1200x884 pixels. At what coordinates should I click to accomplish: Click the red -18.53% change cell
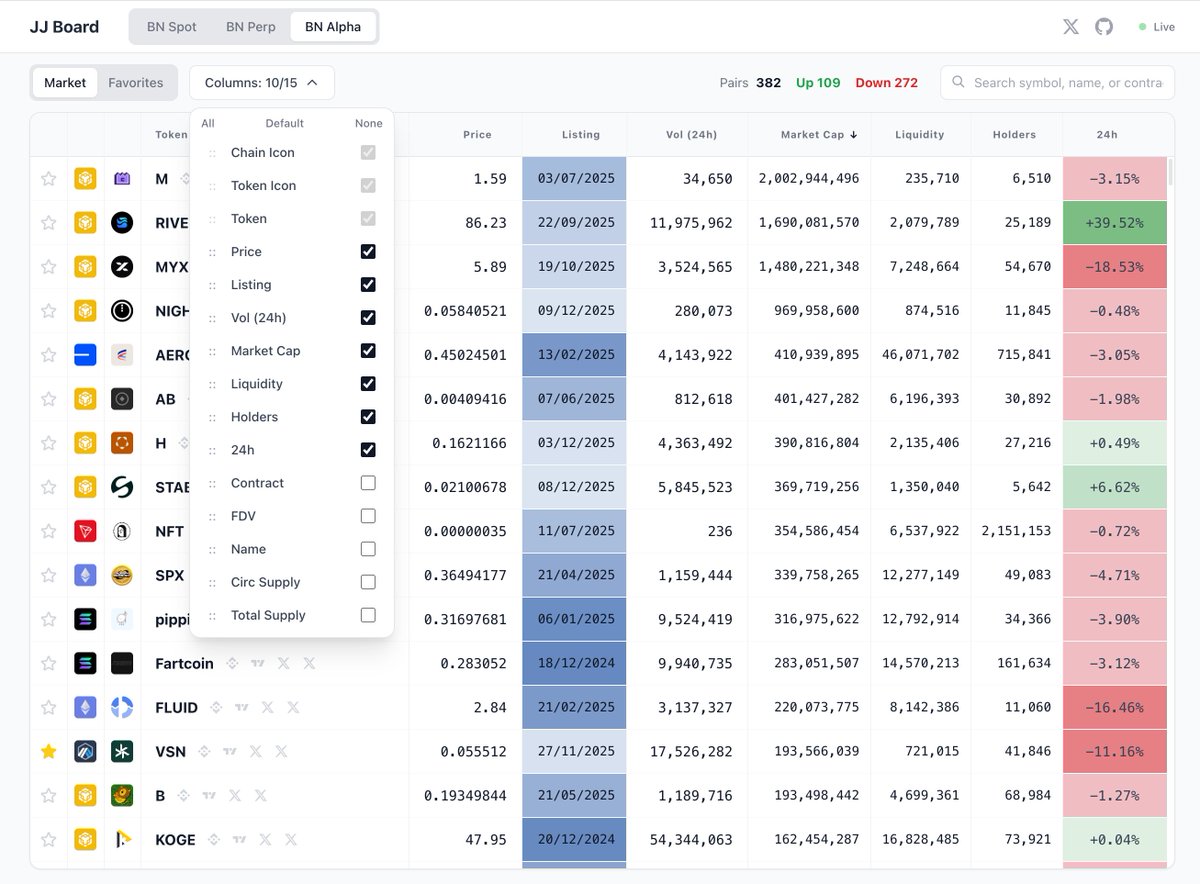[1115, 267]
